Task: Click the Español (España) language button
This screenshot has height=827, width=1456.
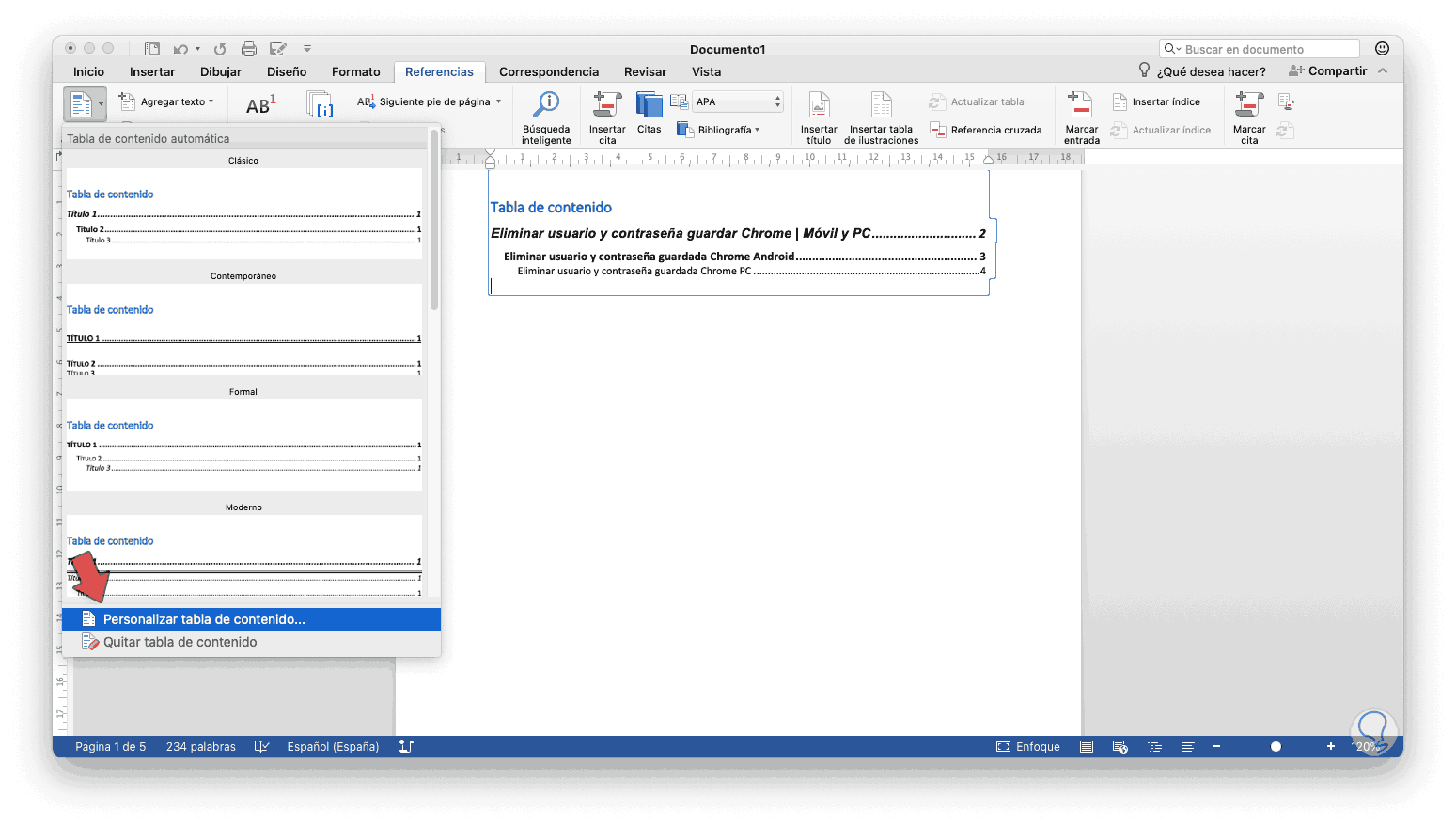Action: click(x=333, y=747)
